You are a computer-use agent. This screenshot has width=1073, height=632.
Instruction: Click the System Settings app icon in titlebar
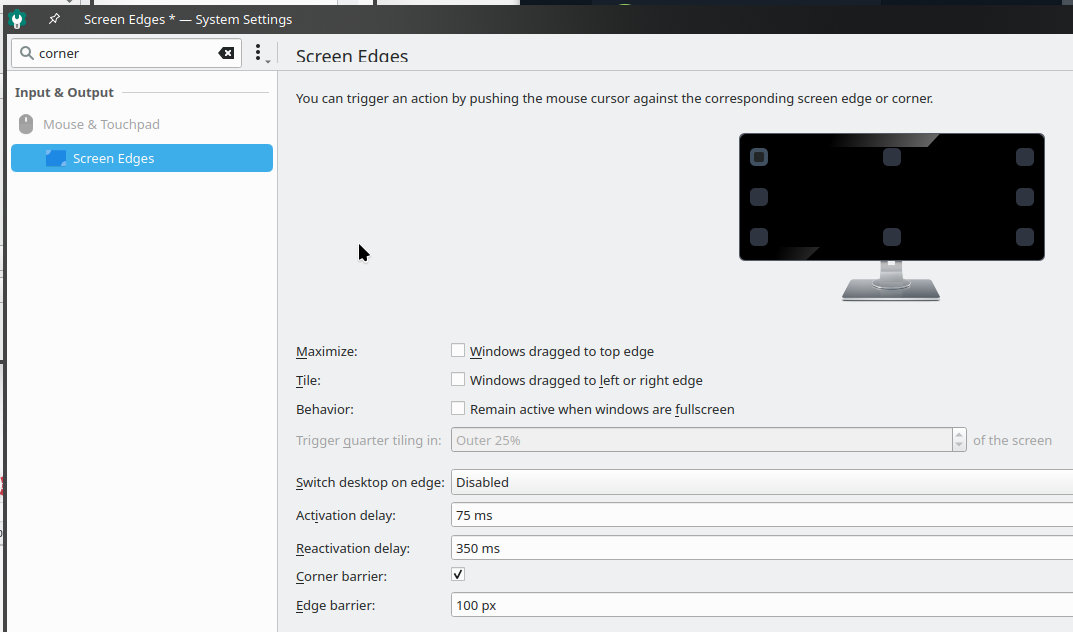(x=17, y=20)
